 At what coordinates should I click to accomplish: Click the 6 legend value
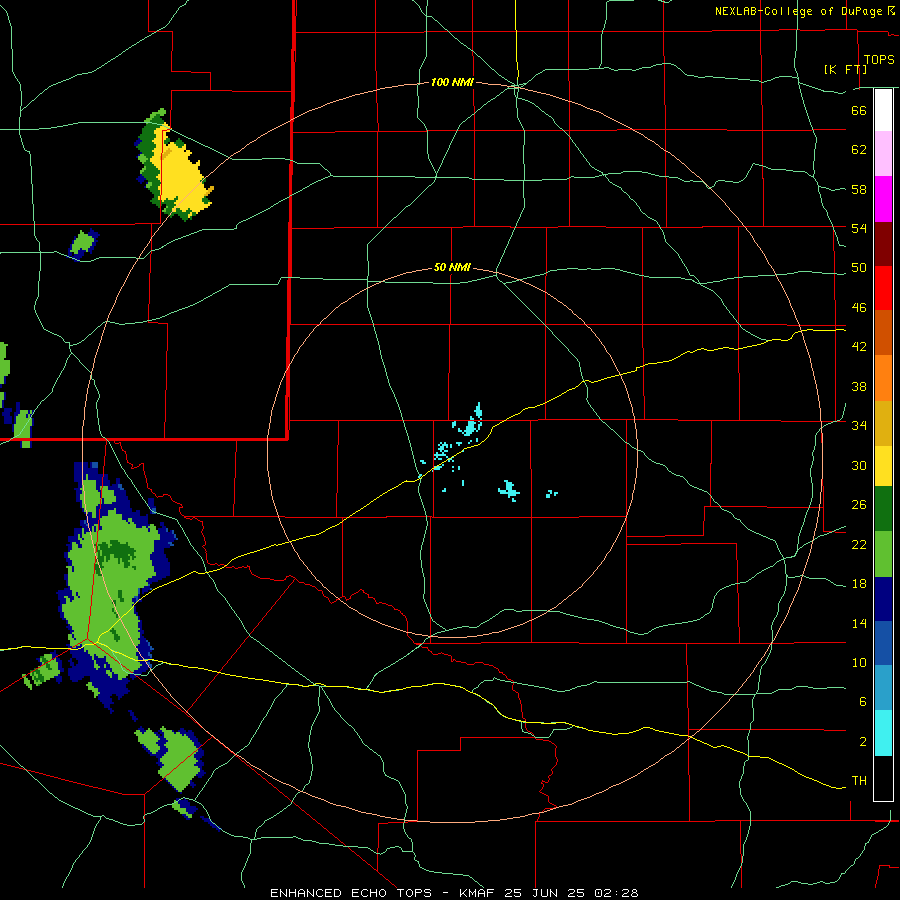[862, 701]
